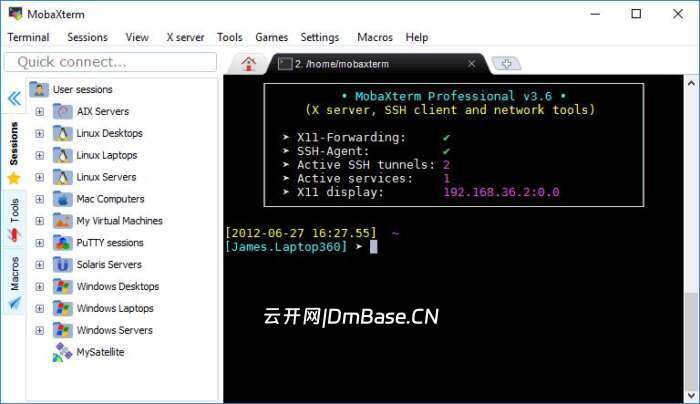Click the AIX Servers folder icon

tap(62, 111)
